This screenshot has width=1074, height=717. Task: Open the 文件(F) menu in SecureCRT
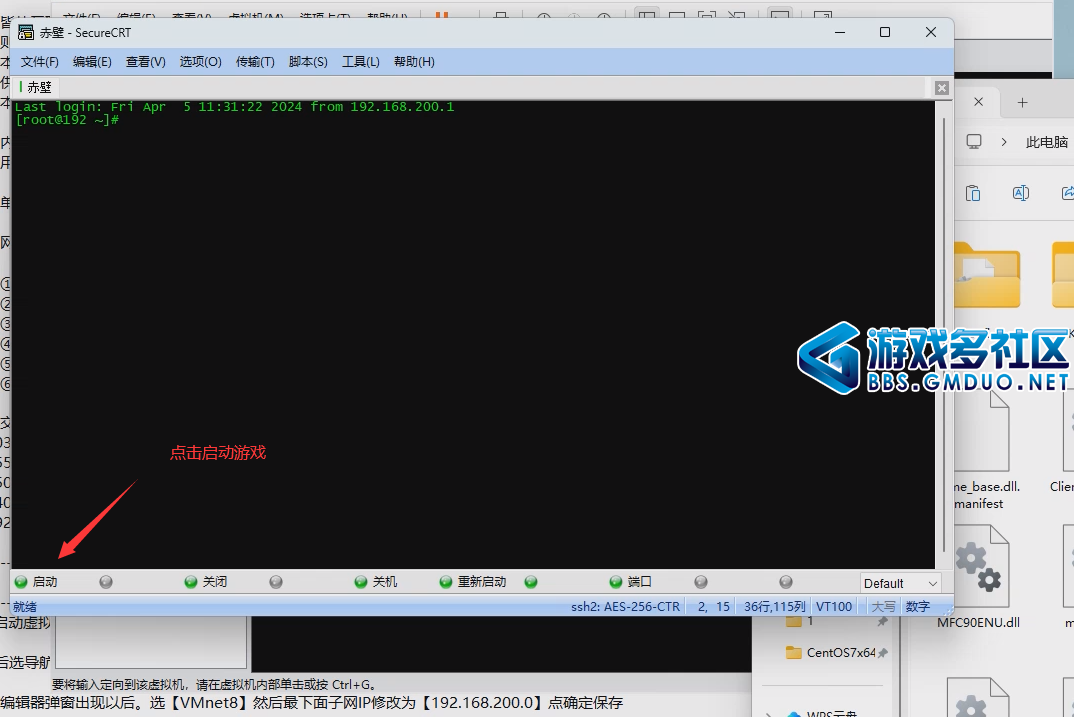click(40, 62)
